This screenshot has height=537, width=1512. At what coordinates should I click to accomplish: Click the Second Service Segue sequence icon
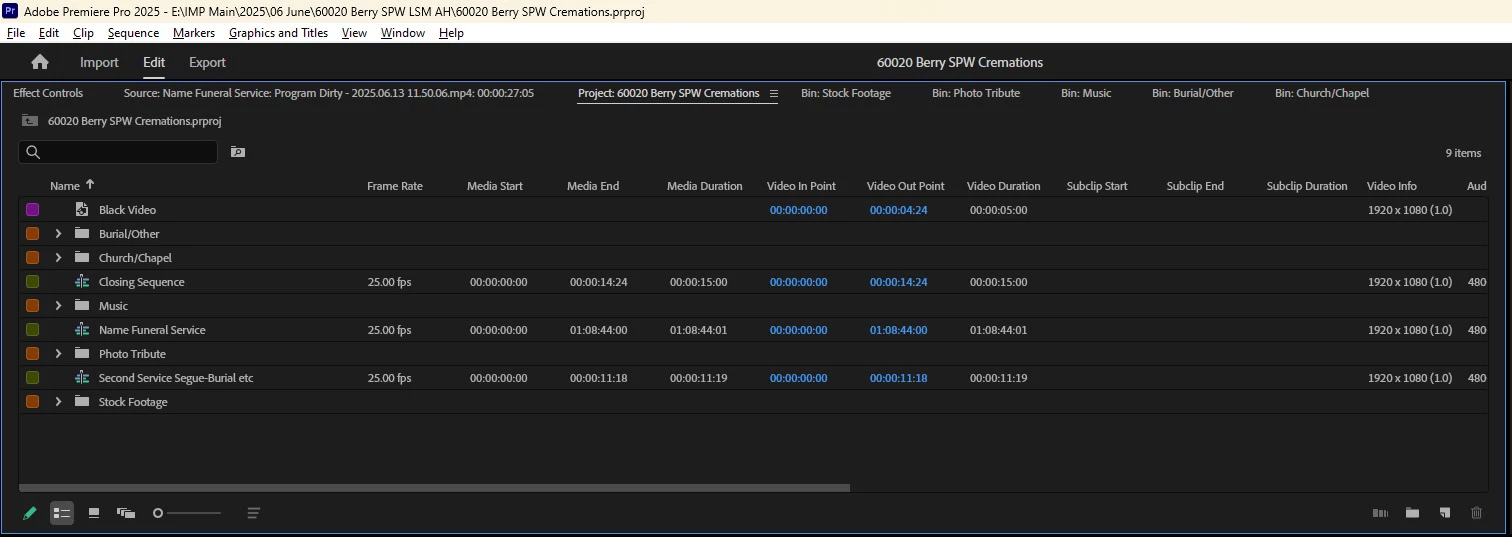tap(82, 378)
